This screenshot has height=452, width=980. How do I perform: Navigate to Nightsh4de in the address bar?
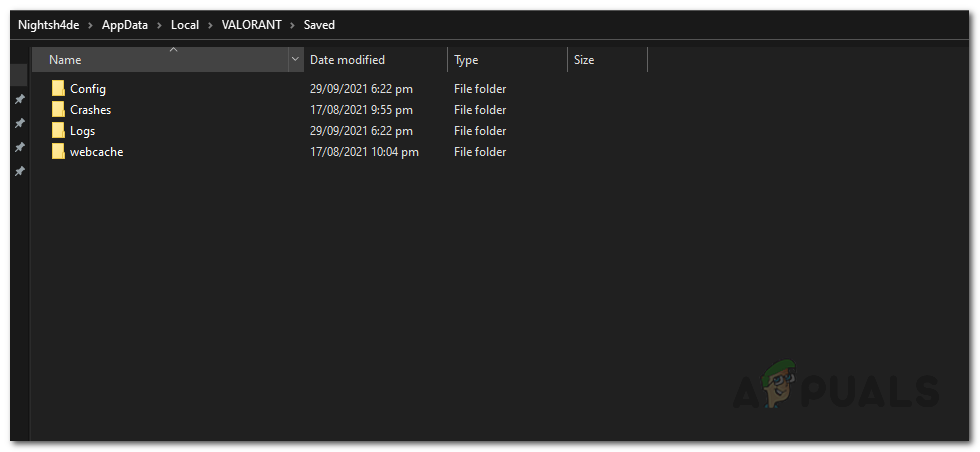click(x=48, y=24)
